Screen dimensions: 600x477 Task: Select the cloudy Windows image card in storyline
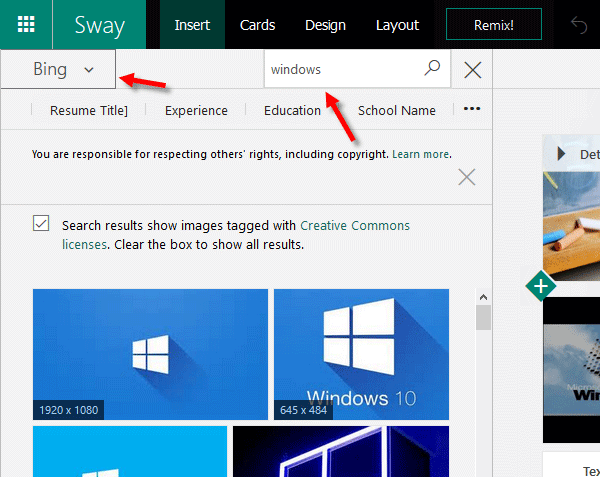(571, 370)
